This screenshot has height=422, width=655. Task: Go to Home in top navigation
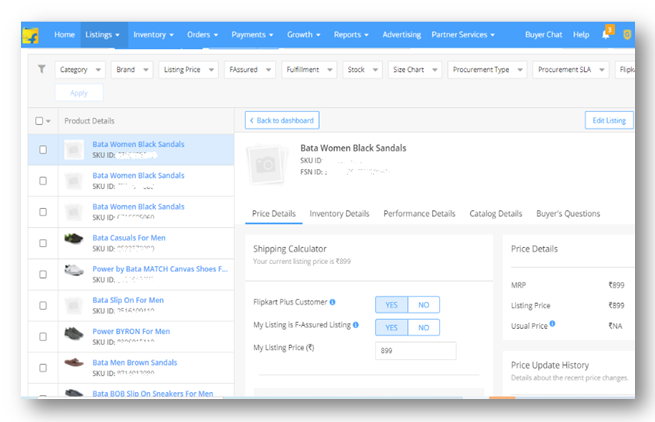click(64, 35)
